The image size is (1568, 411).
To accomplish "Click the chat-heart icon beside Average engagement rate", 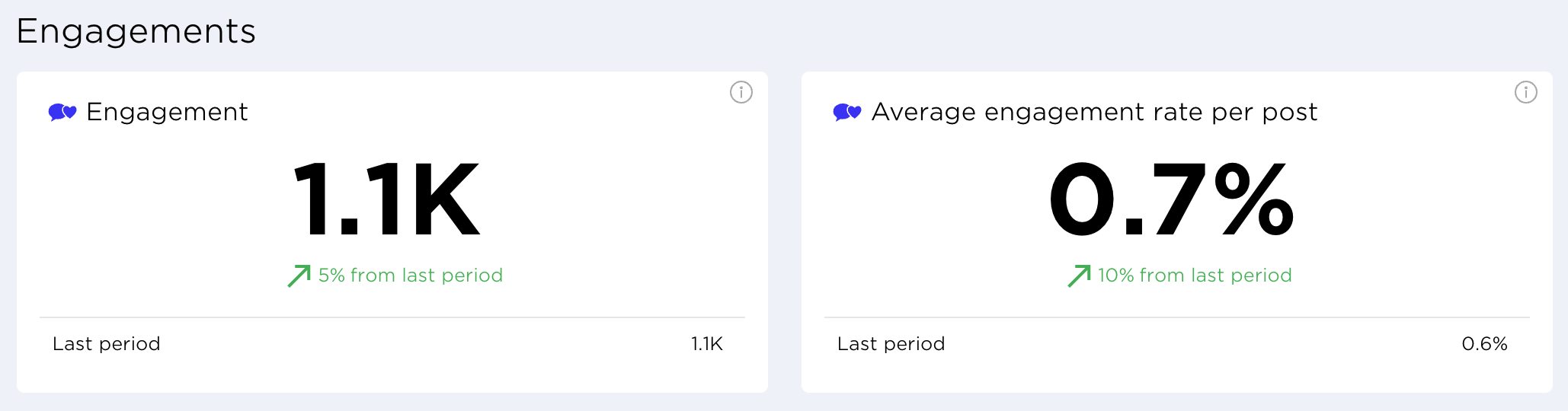I will point(847,113).
